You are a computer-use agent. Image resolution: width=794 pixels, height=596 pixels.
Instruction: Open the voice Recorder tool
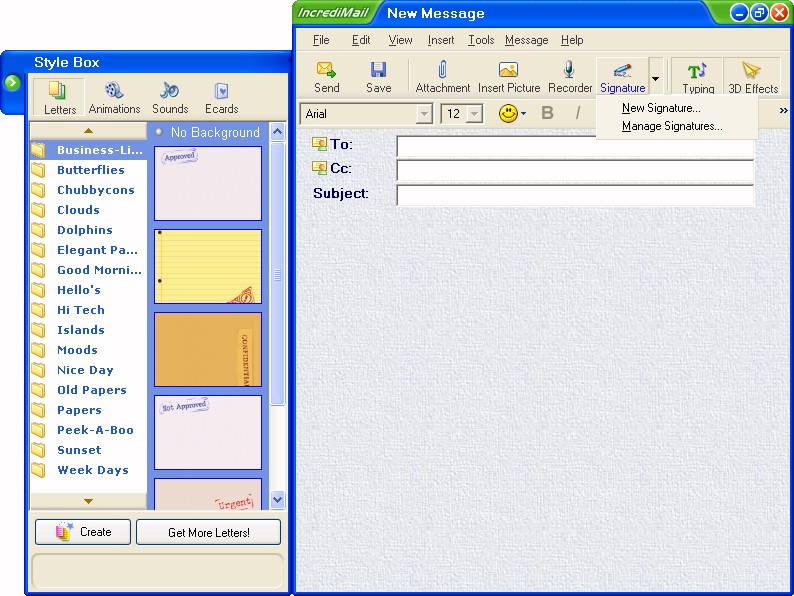point(569,76)
